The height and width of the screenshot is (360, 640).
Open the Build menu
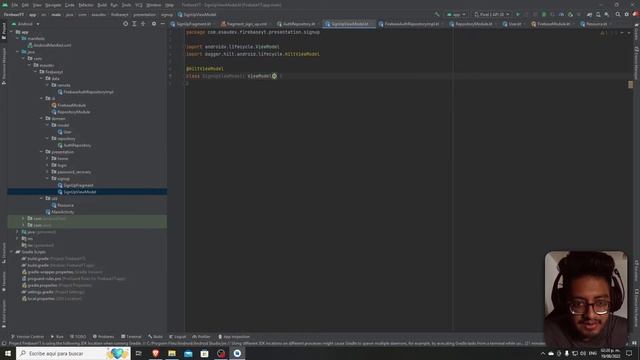(102, 5)
